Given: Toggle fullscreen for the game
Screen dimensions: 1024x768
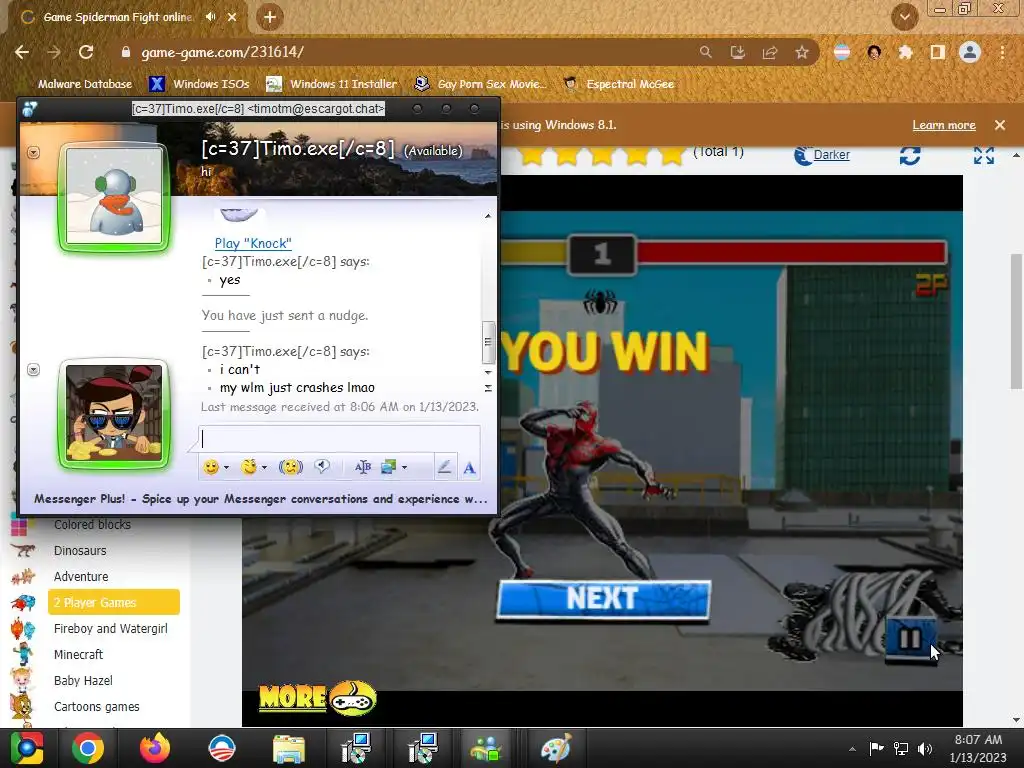Looking at the screenshot, I should (984, 155).
